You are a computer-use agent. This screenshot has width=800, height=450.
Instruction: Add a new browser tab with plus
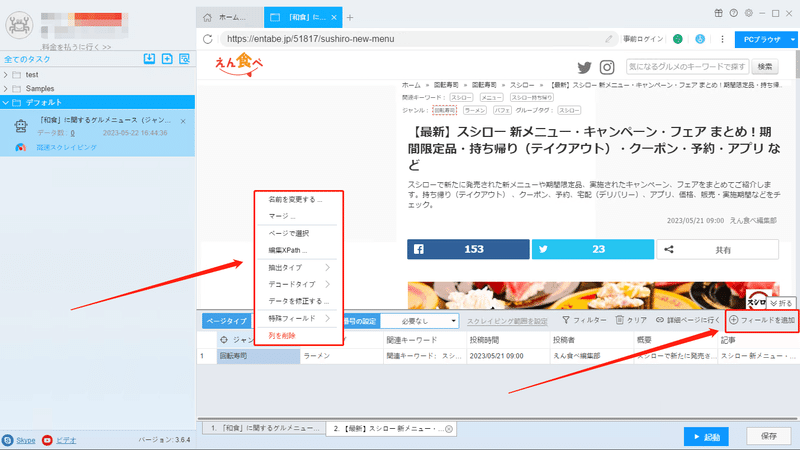(x=350, y=17)
